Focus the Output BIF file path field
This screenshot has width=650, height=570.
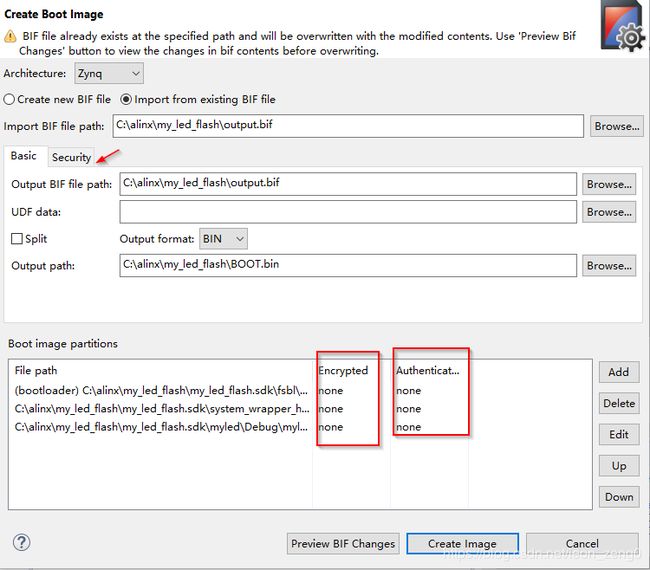[348, 184]
